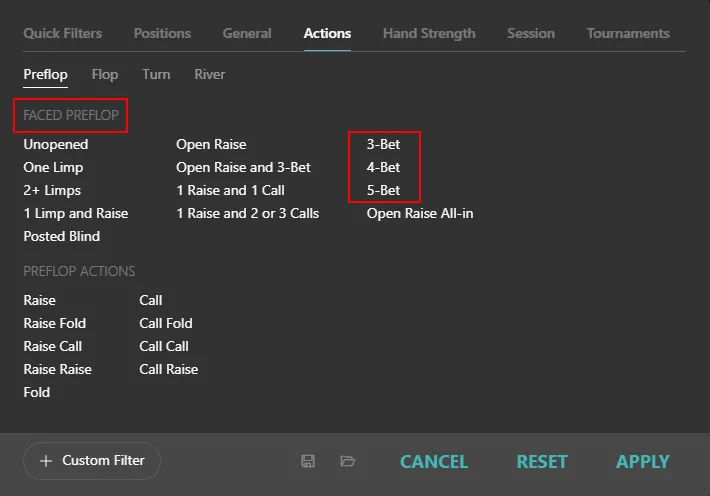Click RESET to clear filters
The height and width of the screenshot is (496, 710).
point(541,461)
